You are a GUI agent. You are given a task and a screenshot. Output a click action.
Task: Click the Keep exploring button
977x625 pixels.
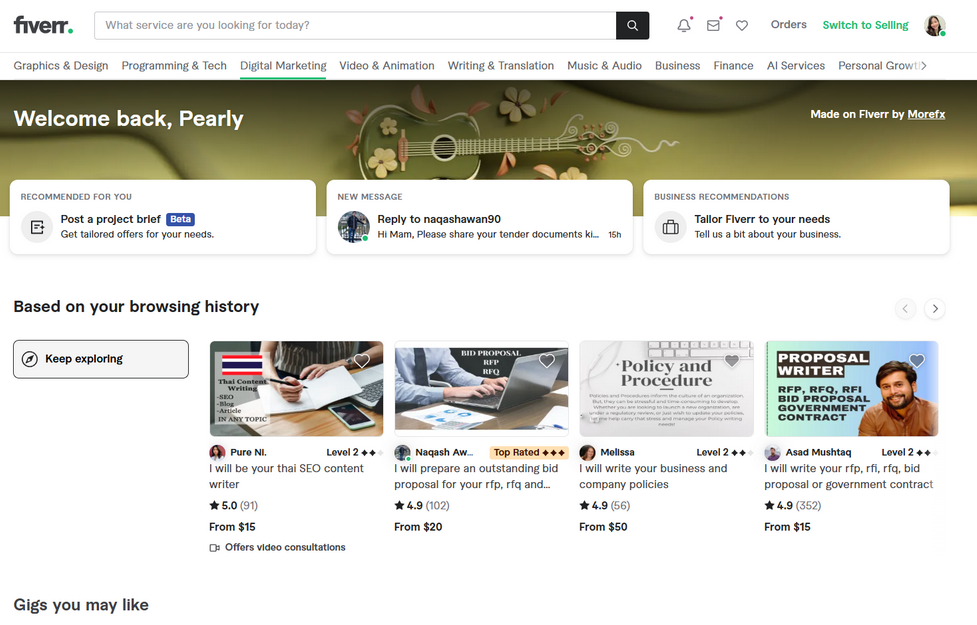coord(101,359)
